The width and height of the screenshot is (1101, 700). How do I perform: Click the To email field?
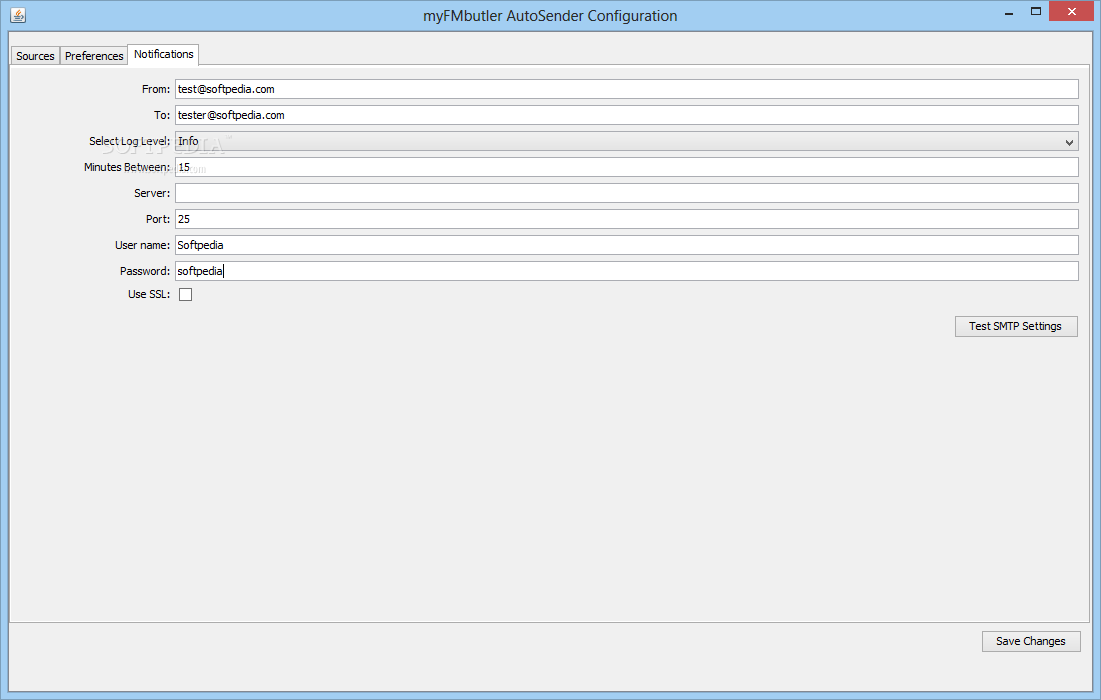(x=626, y=115)
